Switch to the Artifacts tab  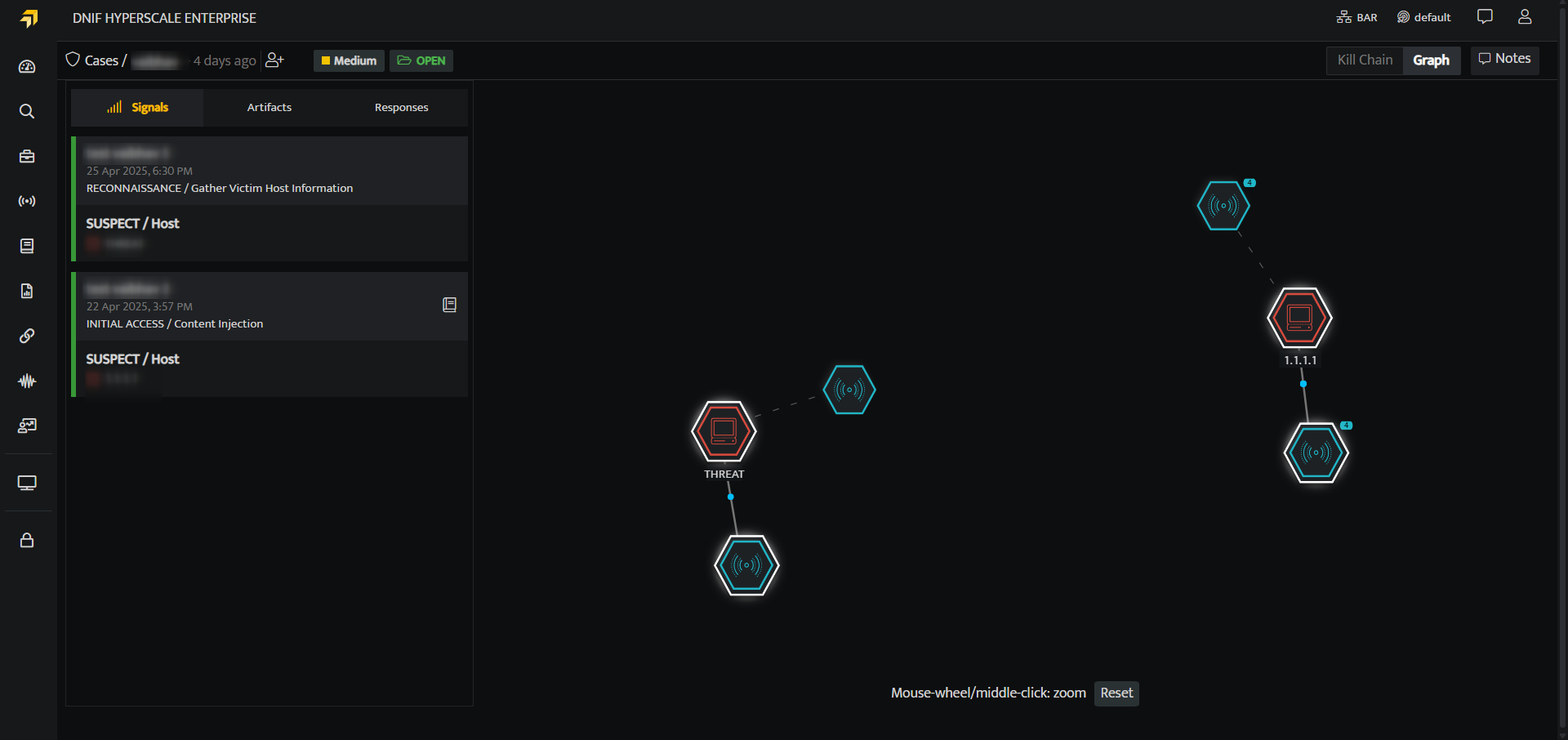click(x=269, y=107)
